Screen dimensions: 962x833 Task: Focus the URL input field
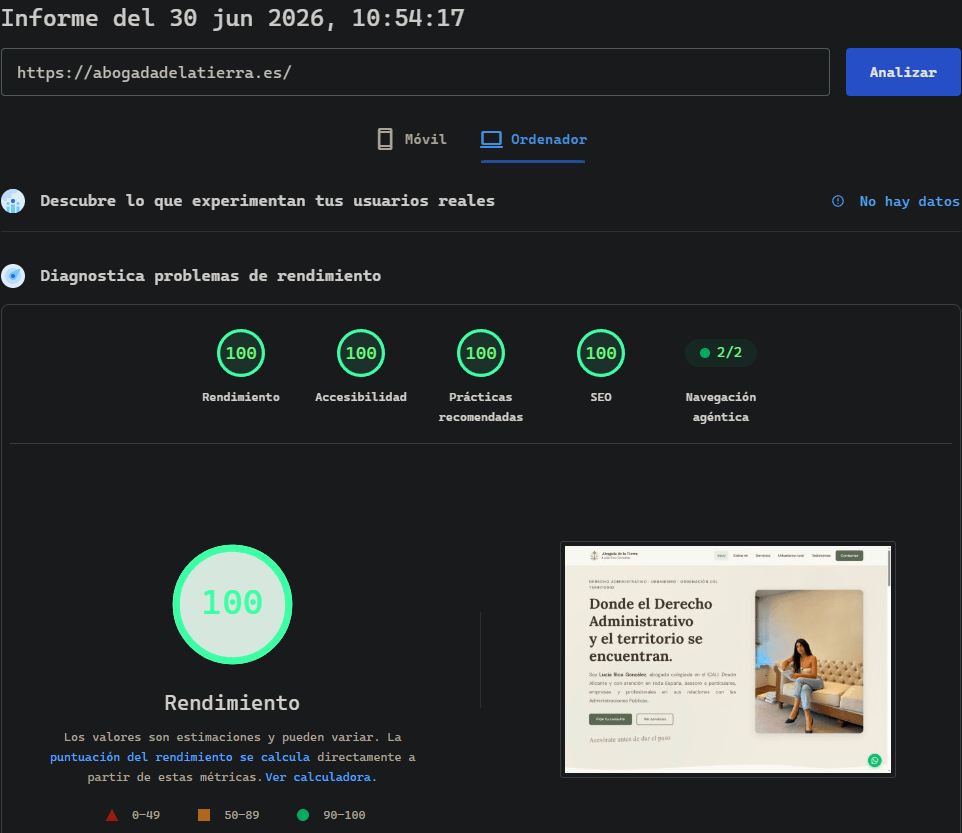tap(415, 72)
